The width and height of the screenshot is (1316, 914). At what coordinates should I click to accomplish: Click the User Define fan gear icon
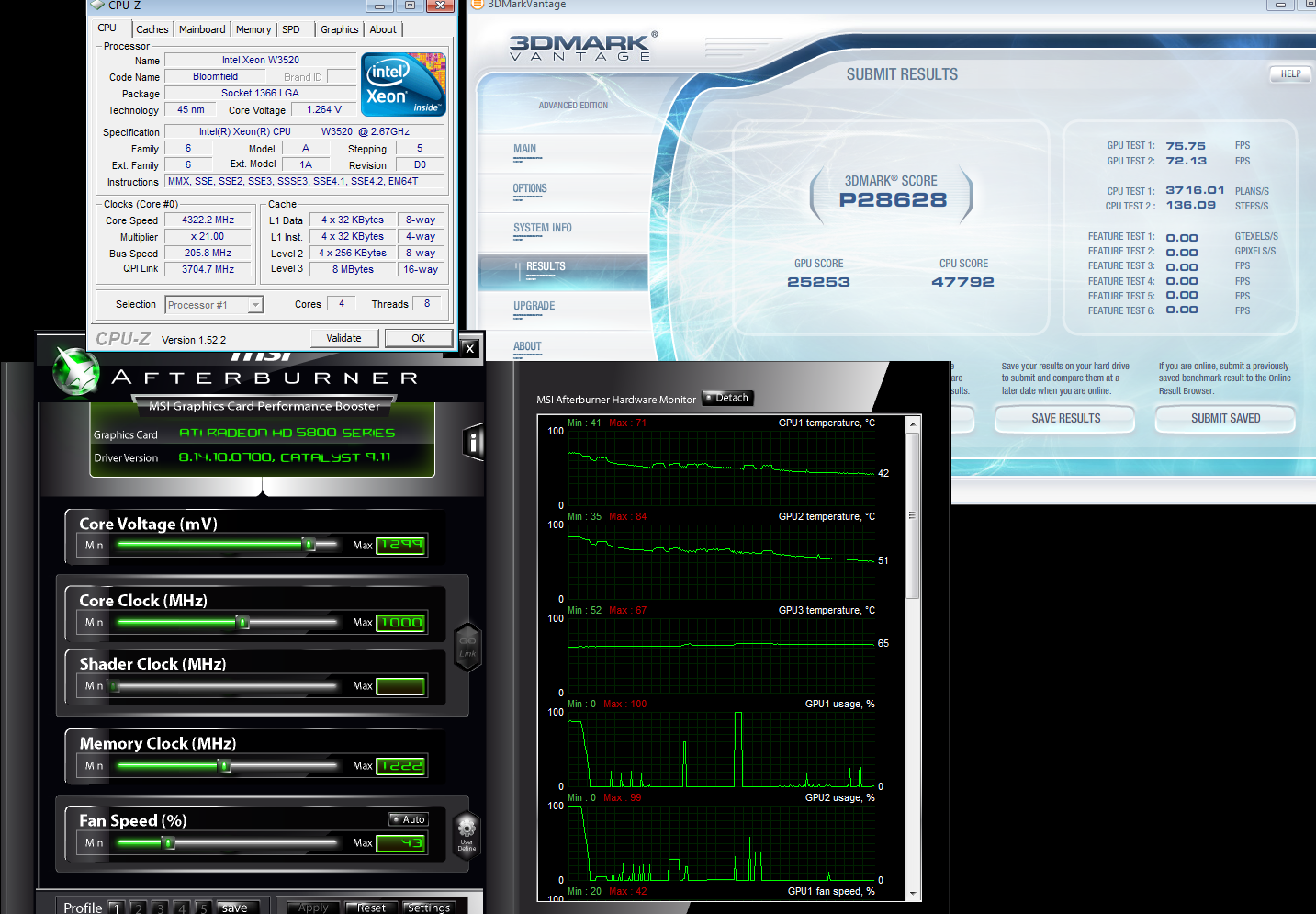pyautogui.click(x=467, y=833)
